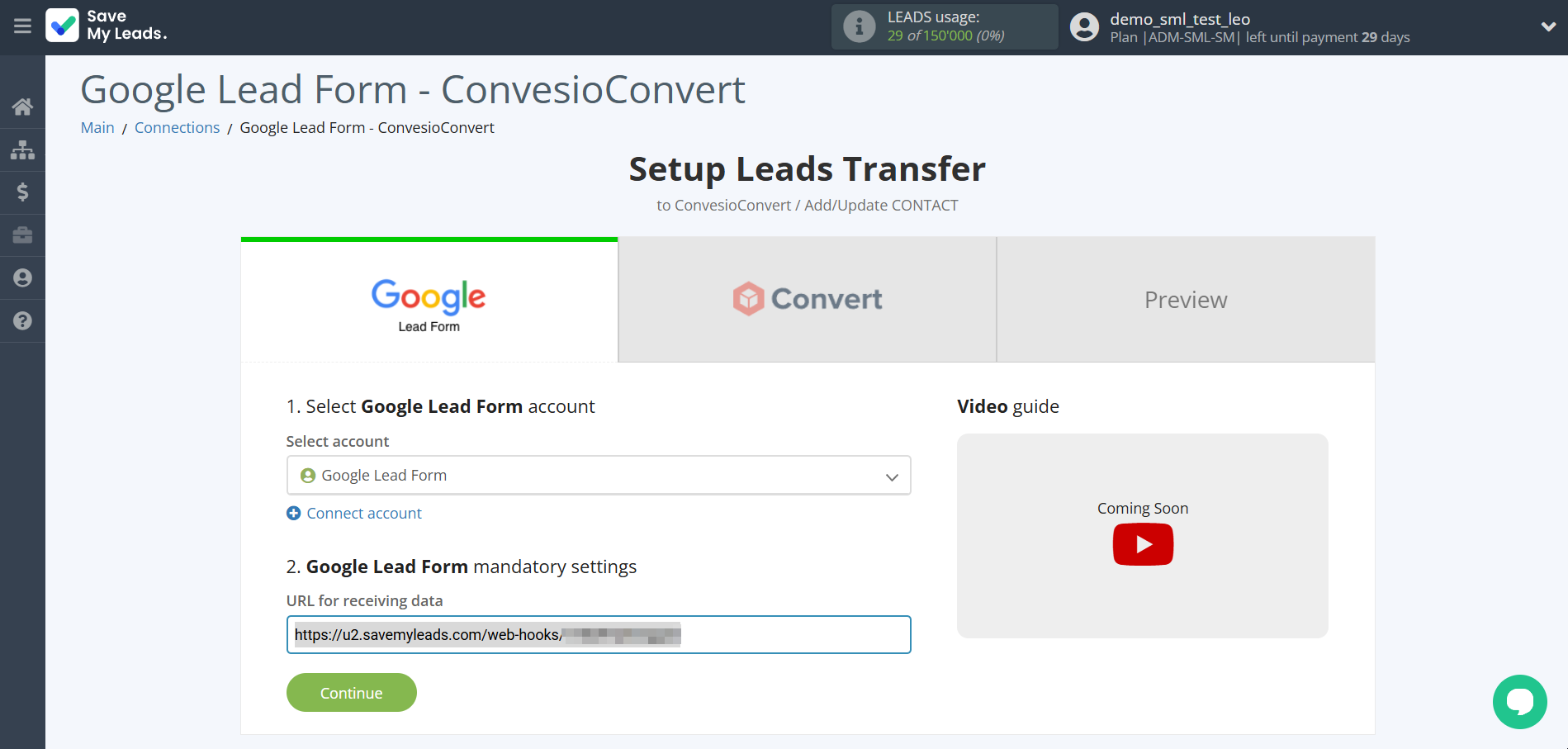Open the help question mark sidebar icon
The image size is (1568, 749).
(x=22, y=321)
